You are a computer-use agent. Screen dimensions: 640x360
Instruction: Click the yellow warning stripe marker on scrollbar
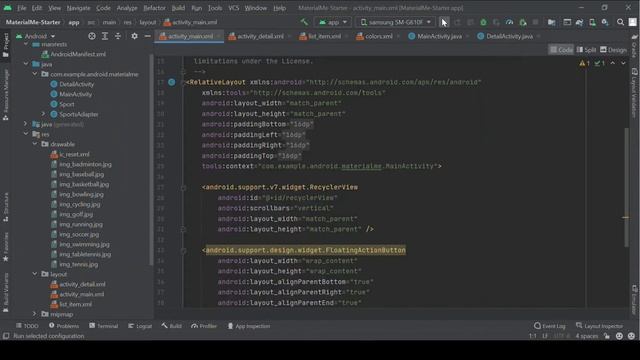(625, 217)
